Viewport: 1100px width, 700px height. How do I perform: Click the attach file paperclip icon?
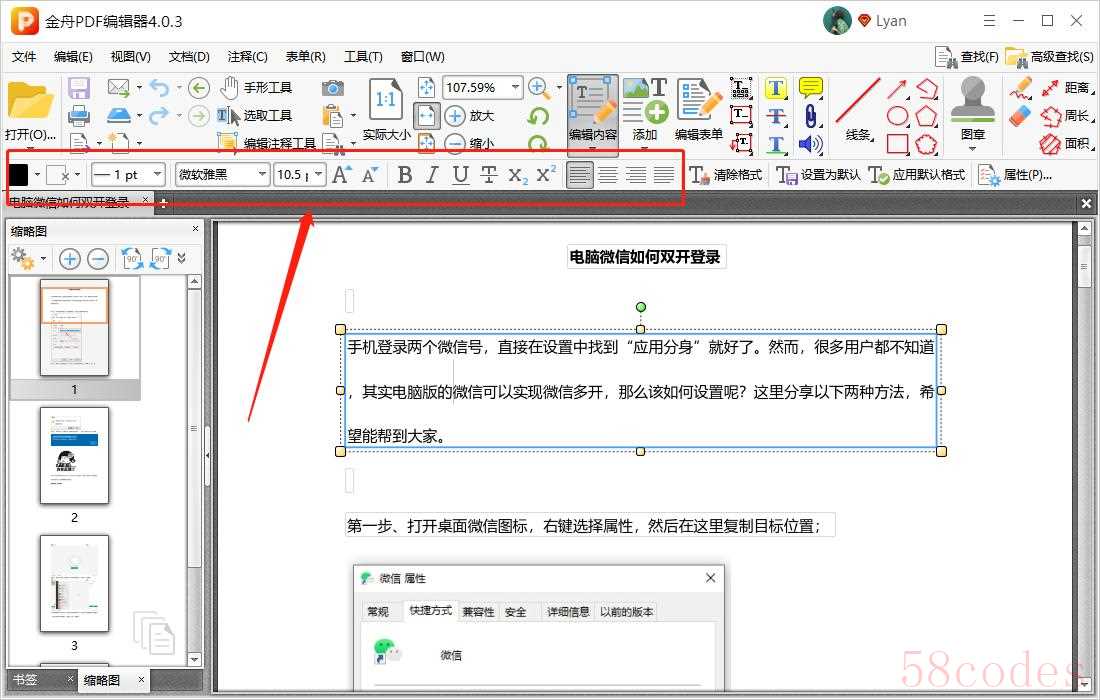coord(810,116)
